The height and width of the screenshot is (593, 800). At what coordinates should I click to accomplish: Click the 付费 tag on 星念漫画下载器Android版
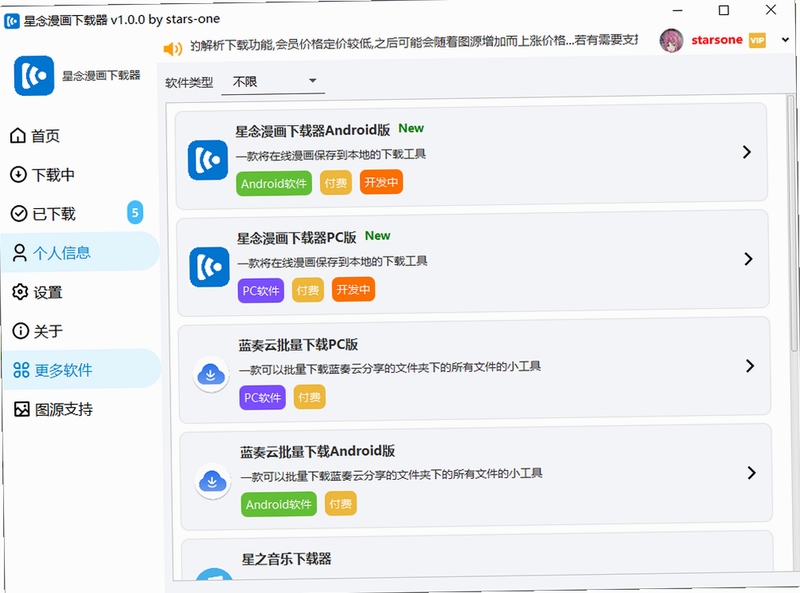(336, 183)
